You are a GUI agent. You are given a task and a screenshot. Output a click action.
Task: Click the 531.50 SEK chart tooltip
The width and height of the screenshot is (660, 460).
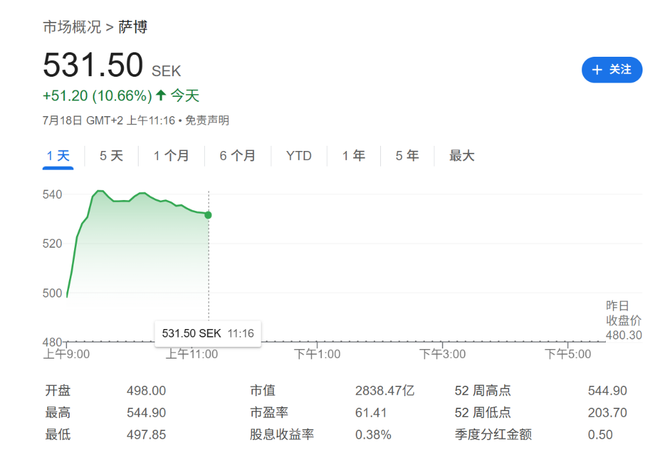coord(207,333)
